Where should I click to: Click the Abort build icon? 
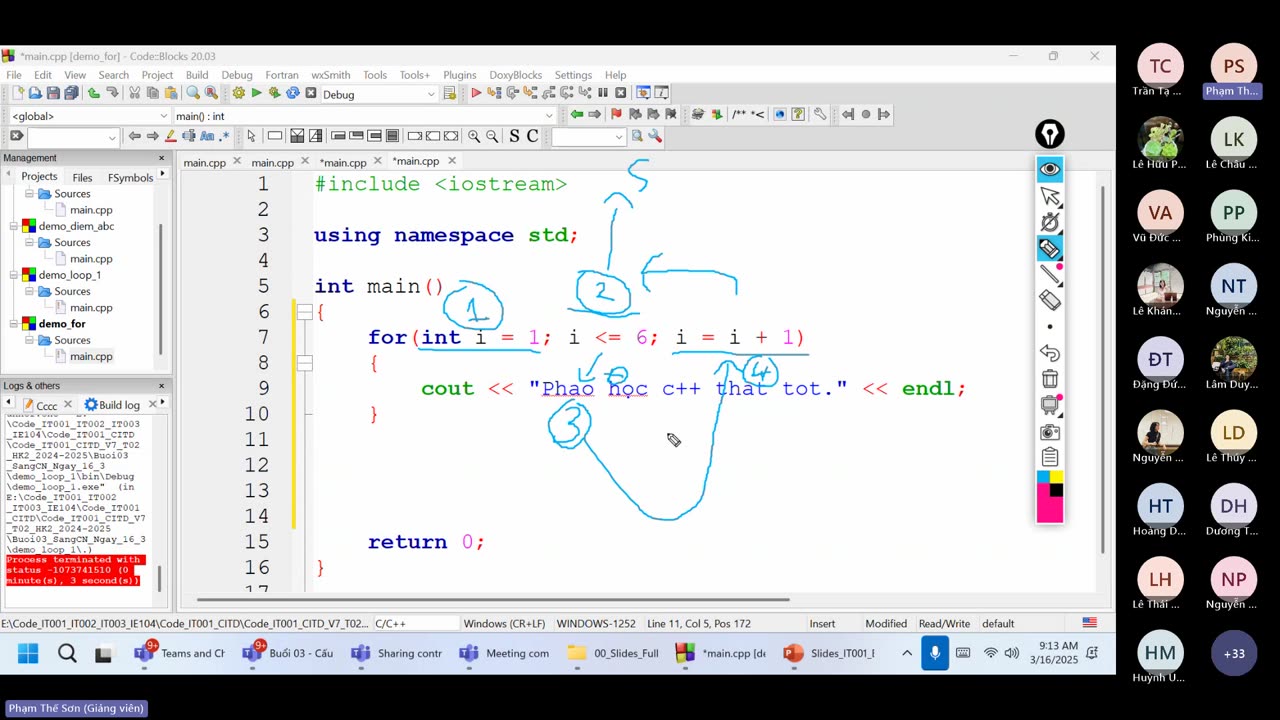311,93
